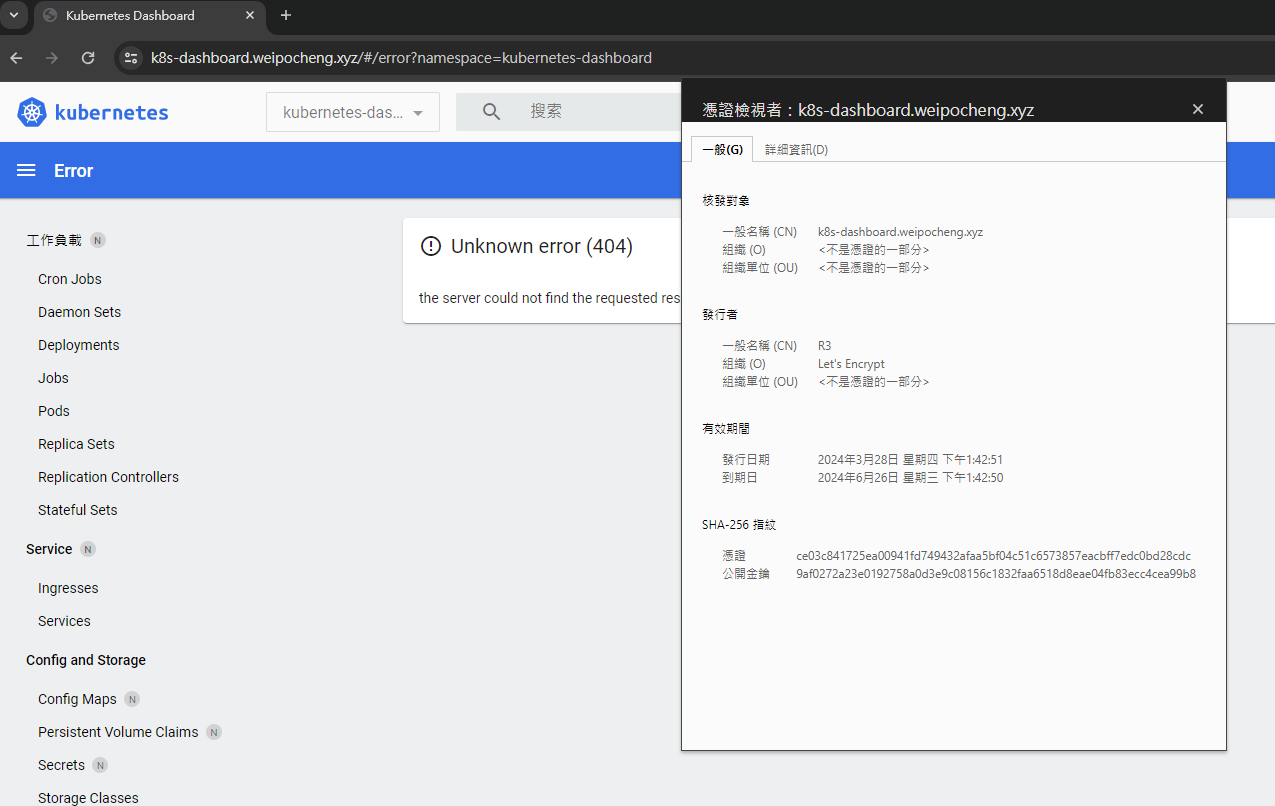Open the tab search chevron
Viewport: 1275px width, 806px height.
tap(14, 15)
